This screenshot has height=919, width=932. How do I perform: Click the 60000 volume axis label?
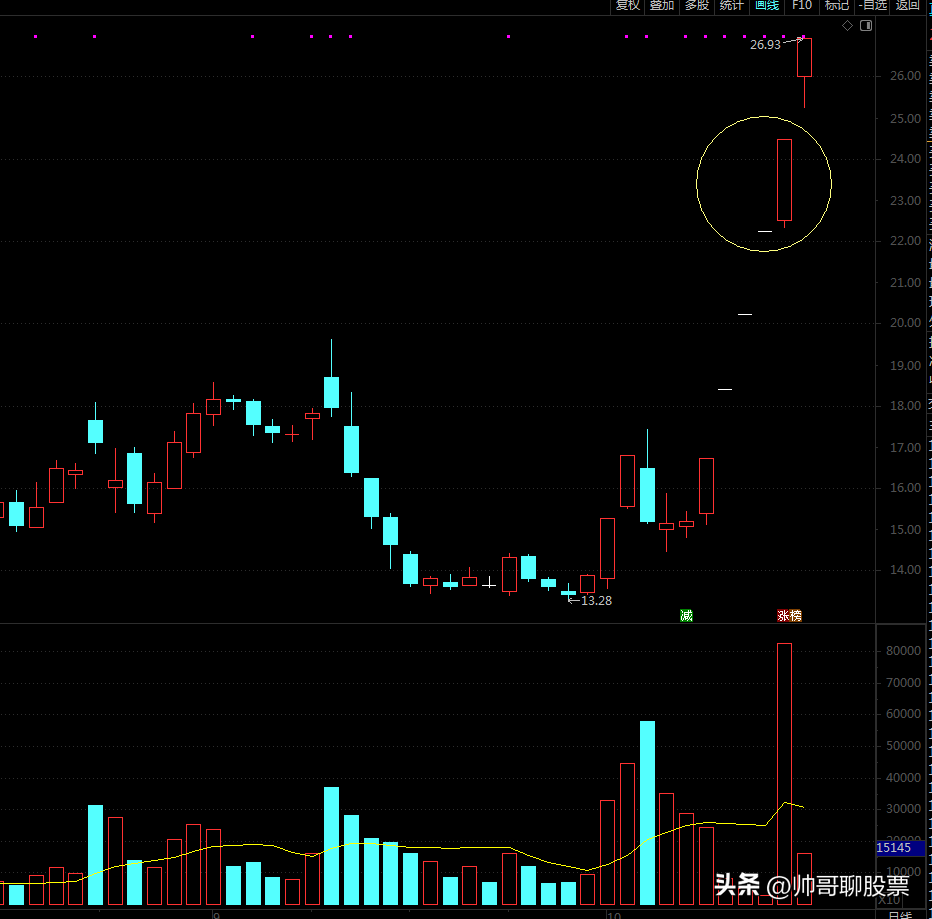coord(903,713)
